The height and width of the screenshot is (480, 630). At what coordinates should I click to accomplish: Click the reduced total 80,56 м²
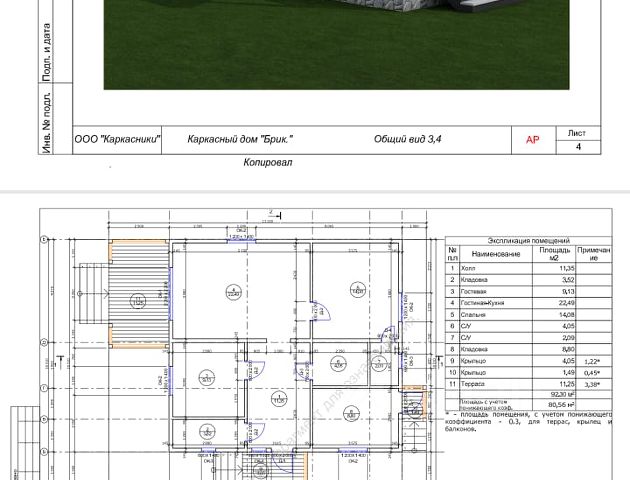click(561, 405)
